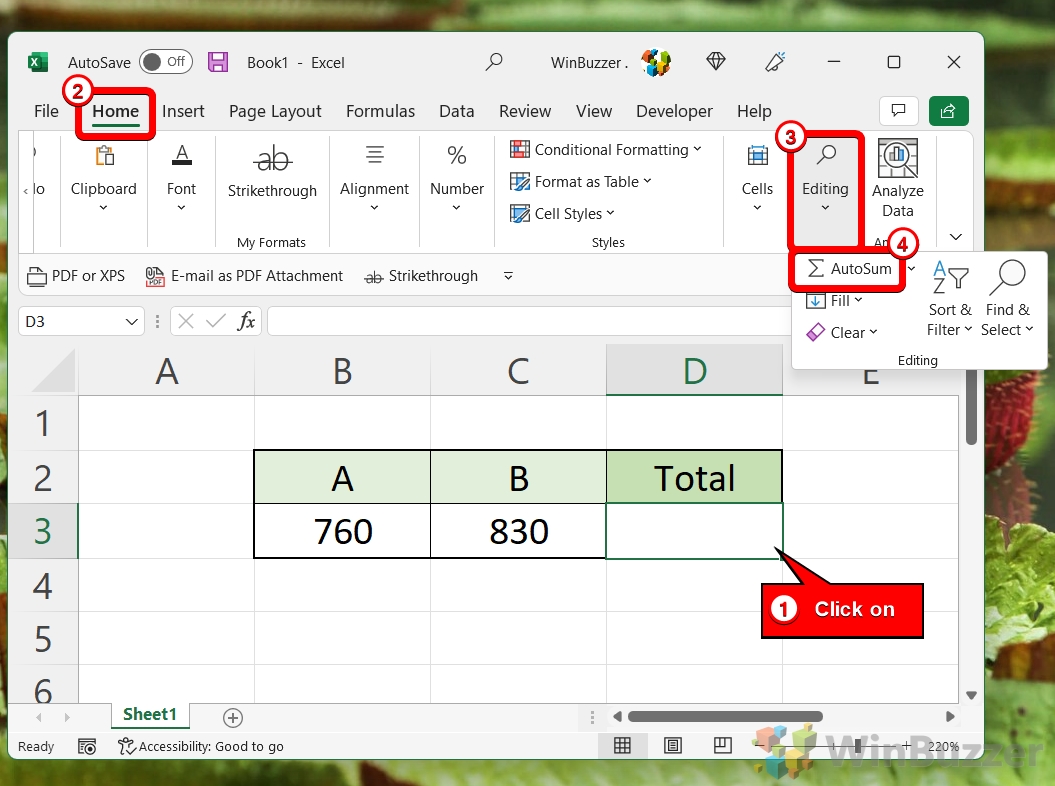This screenshot has width=1055, height=786.
Task: Apply Strikethrough from the My Formats group
Action: pyautogui.click(x=272, y=173)
